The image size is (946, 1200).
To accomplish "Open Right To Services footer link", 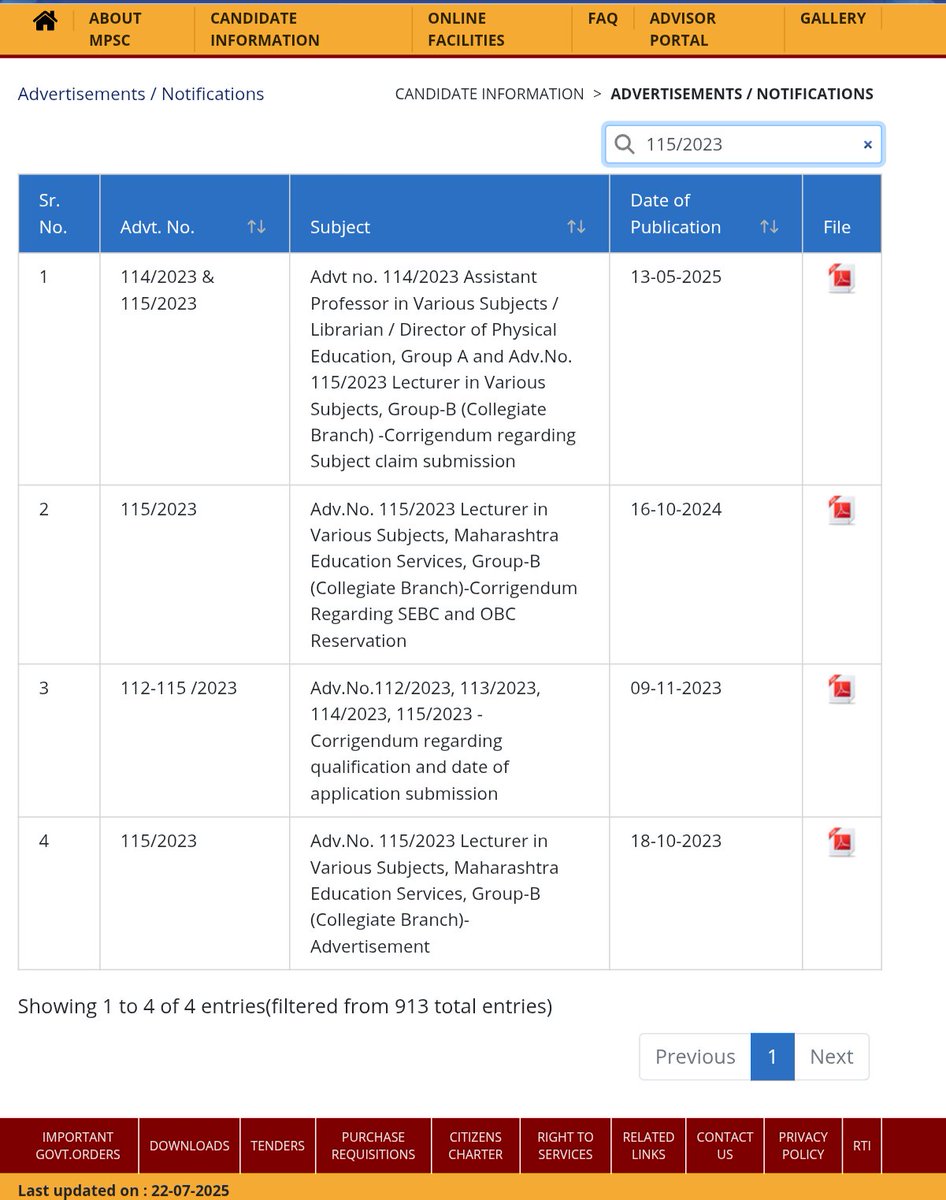I will click(x=565, y=1146).
